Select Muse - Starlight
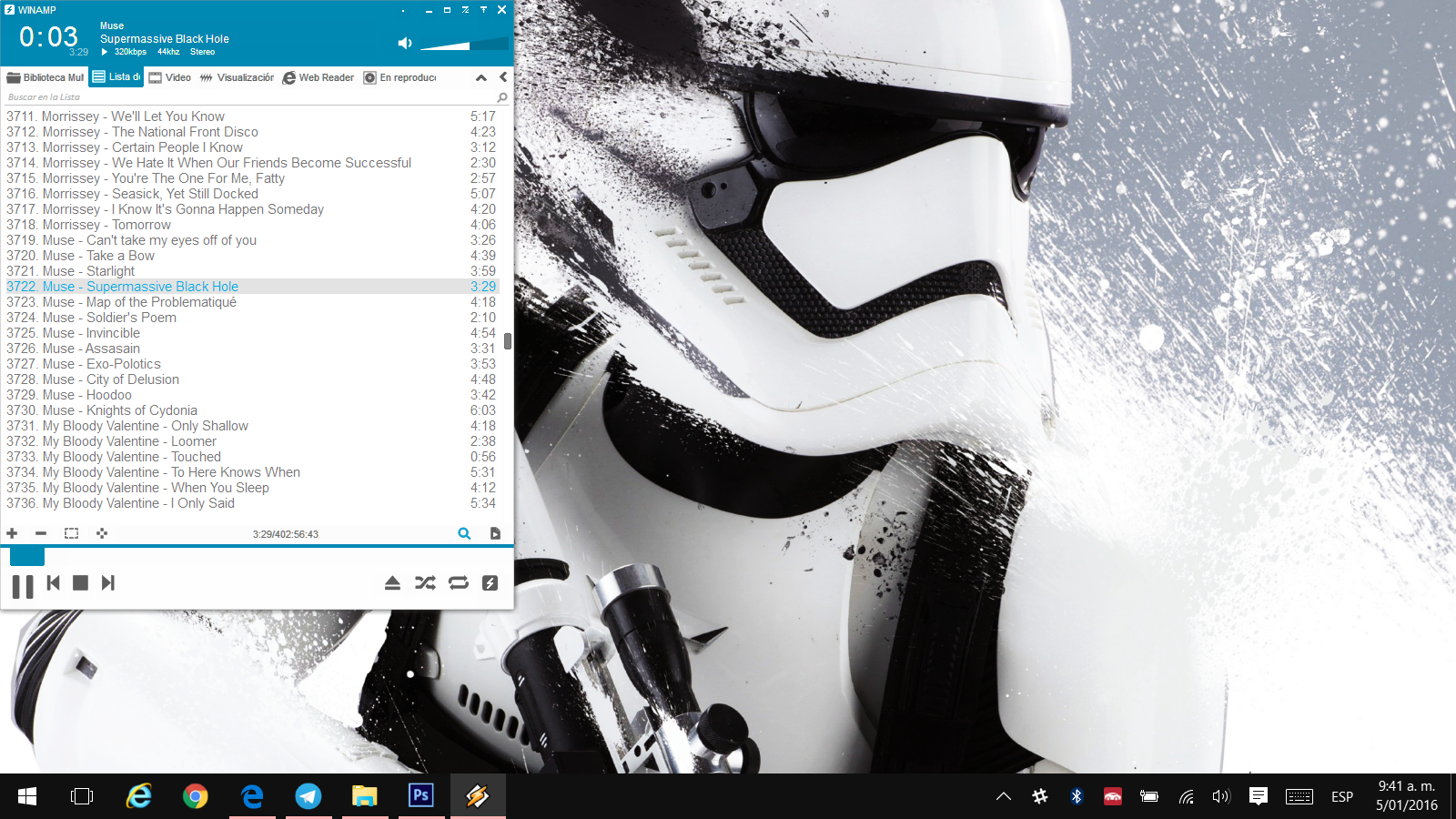This screenshot has height=819, width=1456. click(251, 271)
